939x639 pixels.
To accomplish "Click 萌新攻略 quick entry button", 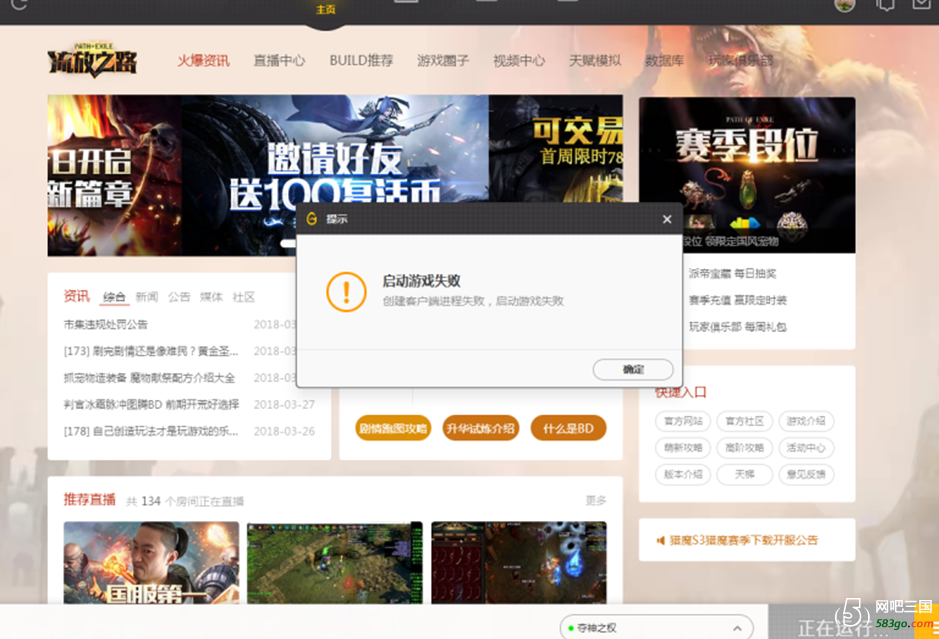I will [683, 447].
